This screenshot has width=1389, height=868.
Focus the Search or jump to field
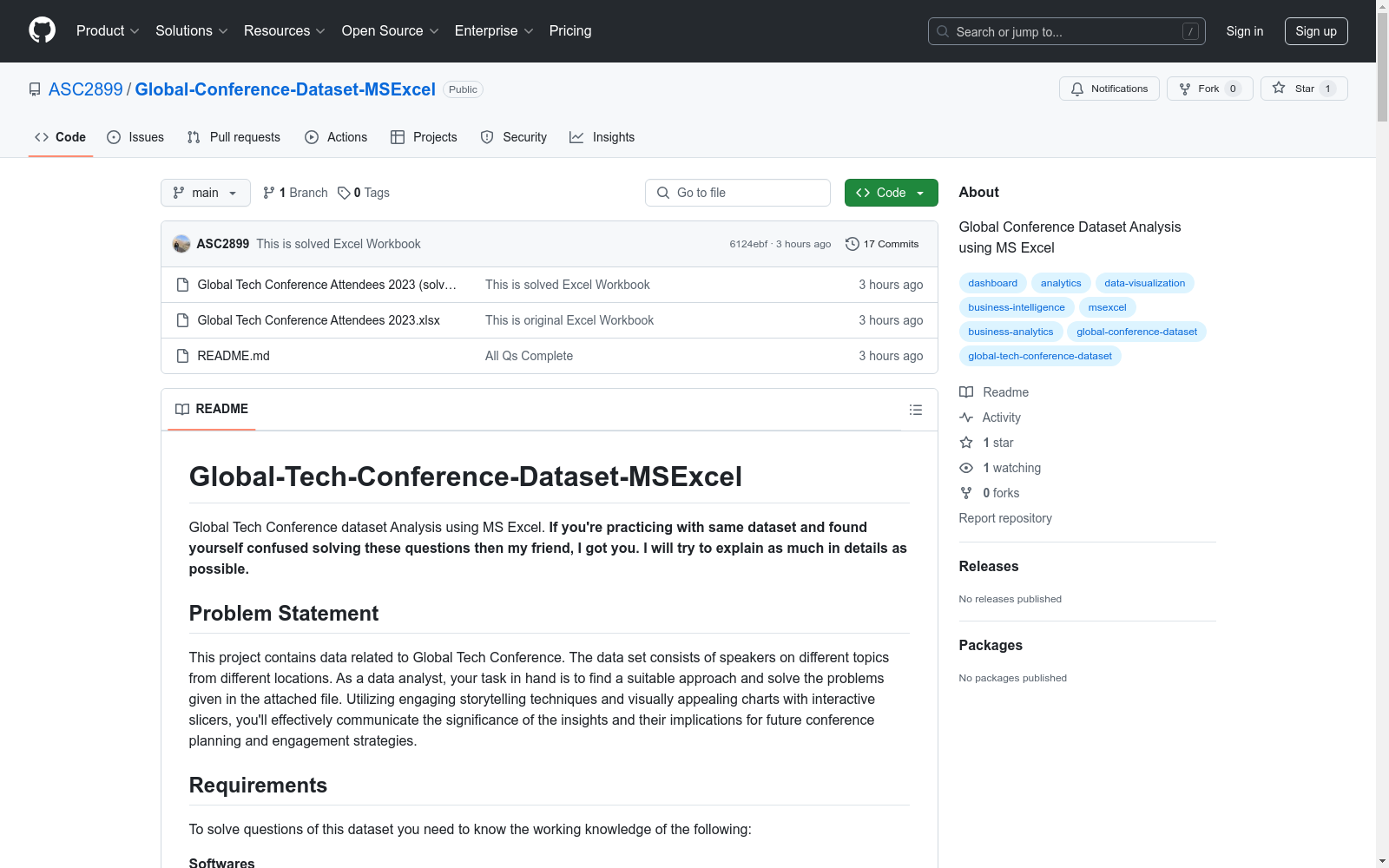1067,31
